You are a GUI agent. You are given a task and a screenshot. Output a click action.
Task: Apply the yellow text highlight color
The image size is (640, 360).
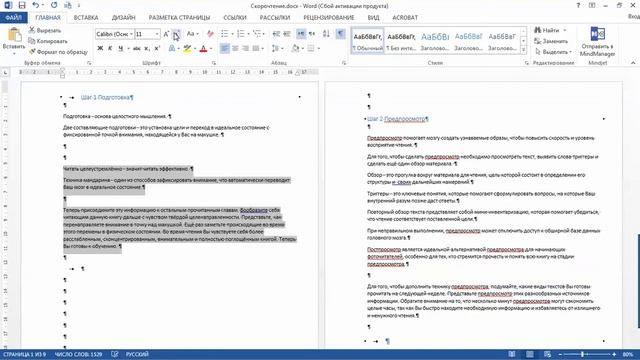tap(187, 49)
